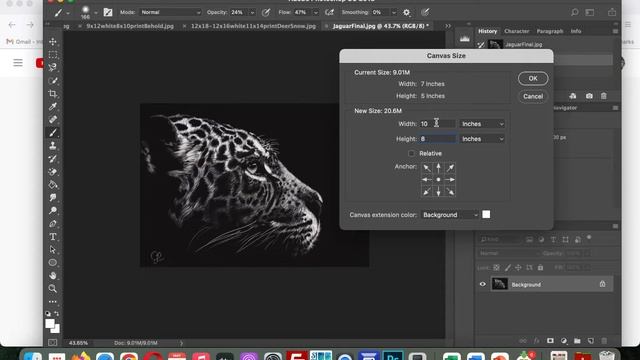Toggle pressure for size icon

point(425,13)
